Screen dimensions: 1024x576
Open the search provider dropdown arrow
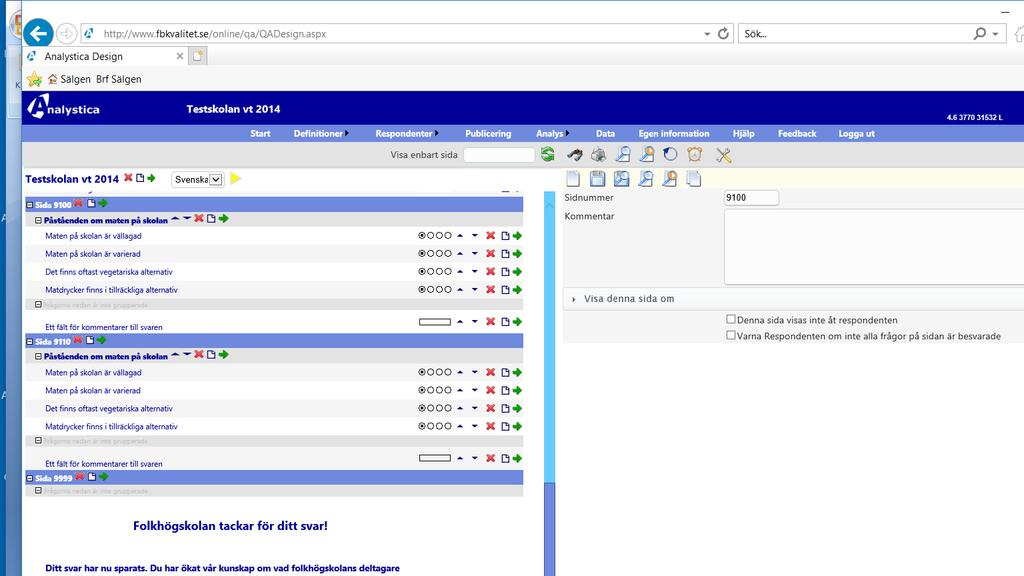point(995,34)
